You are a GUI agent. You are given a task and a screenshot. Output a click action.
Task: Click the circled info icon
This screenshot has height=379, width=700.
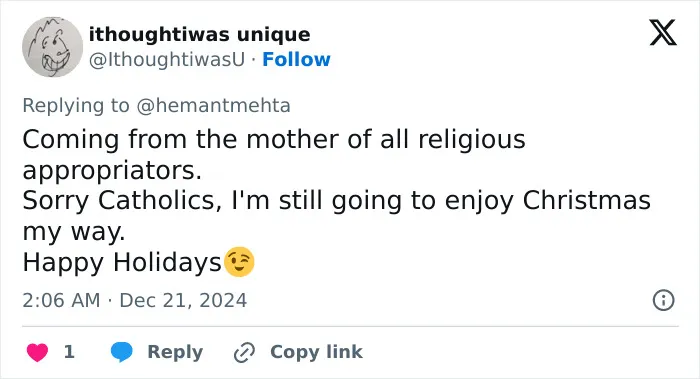(x=663, y=300)
